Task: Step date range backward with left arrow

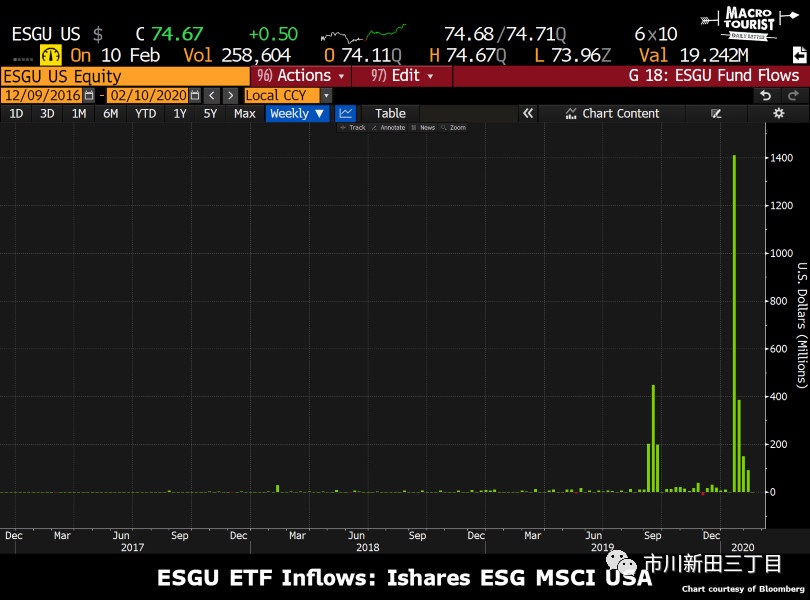Action: click(x=211, y=96)
